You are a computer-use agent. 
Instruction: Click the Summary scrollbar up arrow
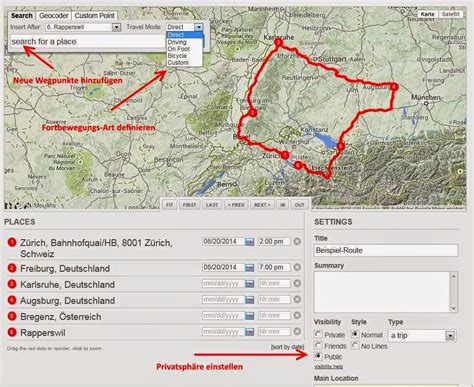pos(453,276)
